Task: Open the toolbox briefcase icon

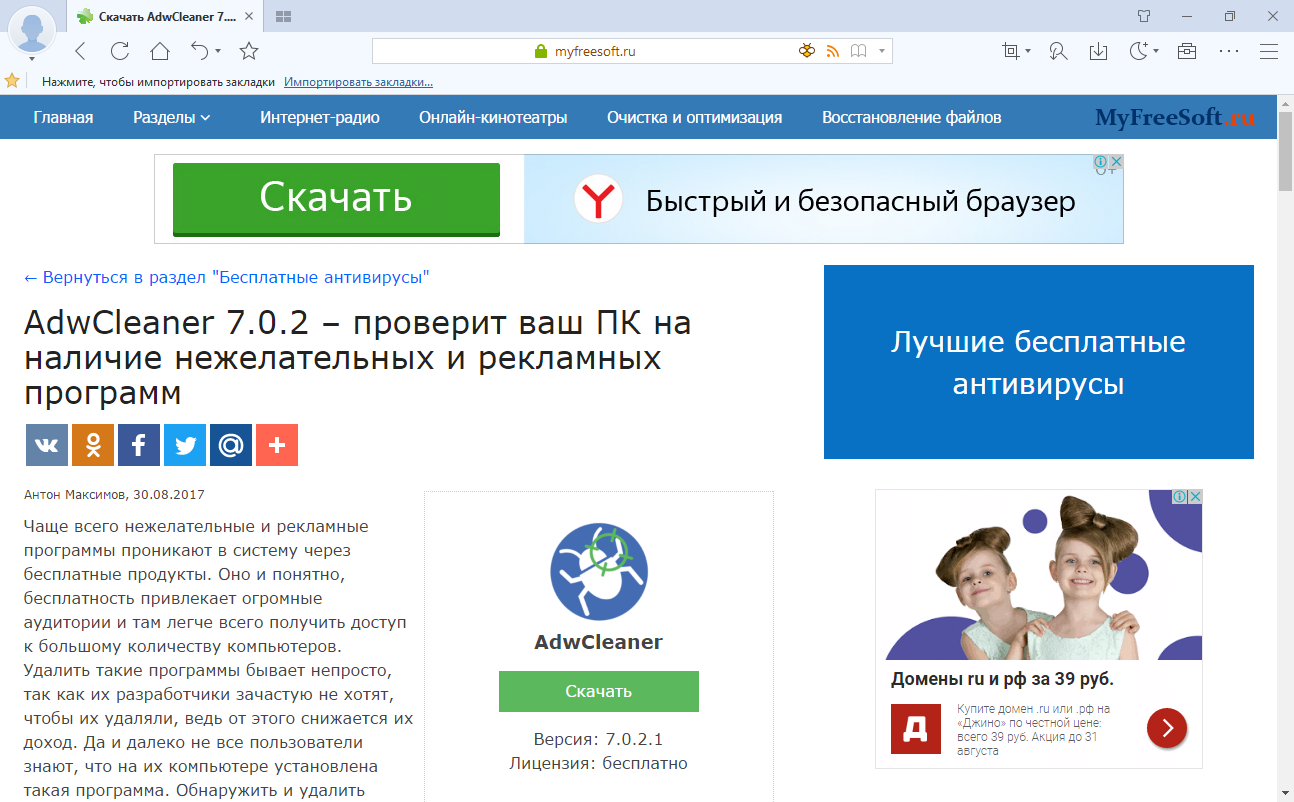Action: (x=1187, y=51)
